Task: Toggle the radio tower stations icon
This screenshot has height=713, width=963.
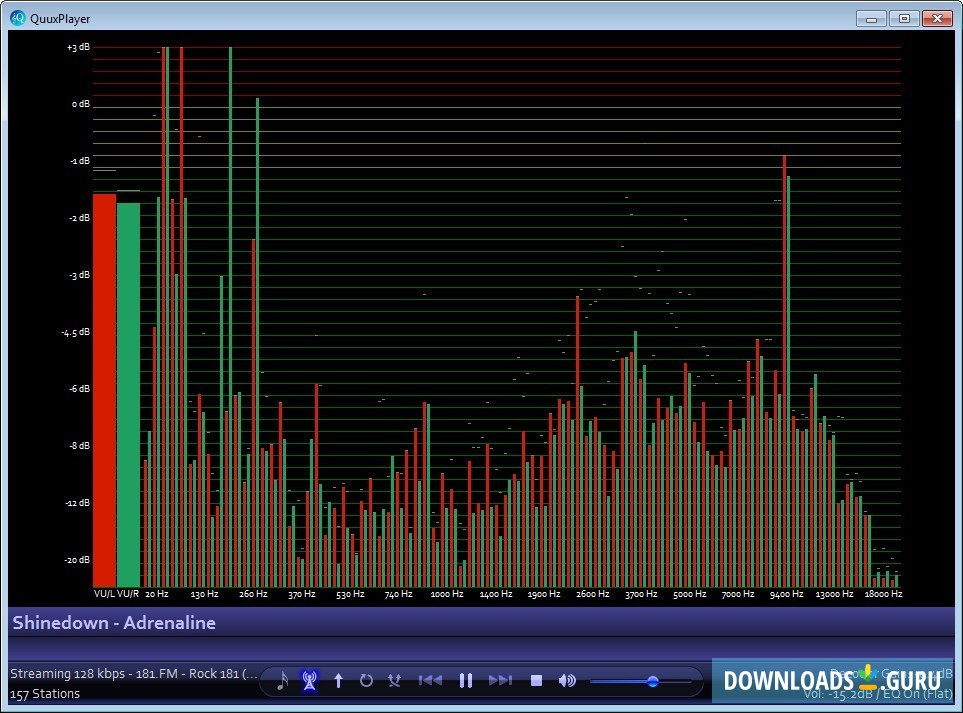Action: click(x=310, y=680)
